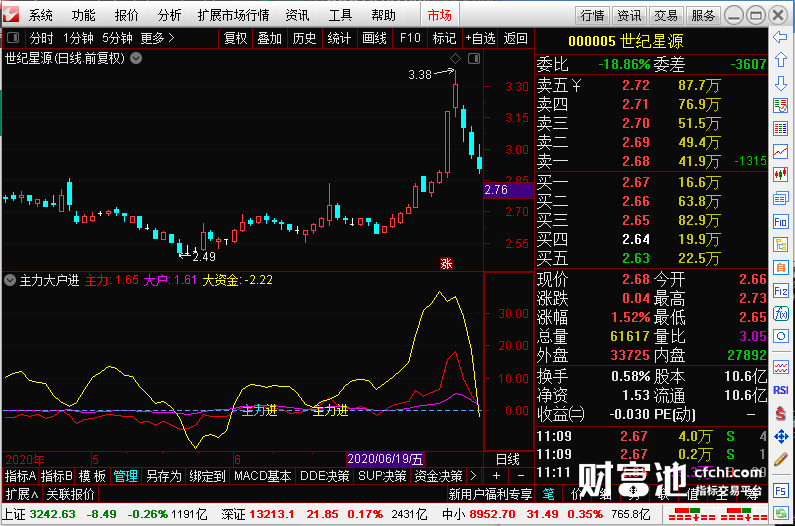The width and height of the screenshot is (795, 526).
Task: Switch to 1分钟 period
Action: point(78,38)
